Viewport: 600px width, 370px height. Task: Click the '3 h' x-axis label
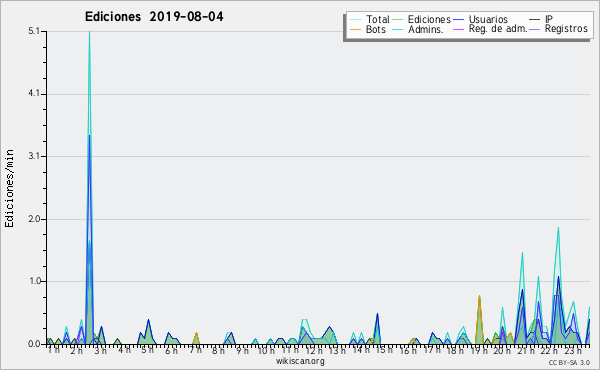point(101,350)
